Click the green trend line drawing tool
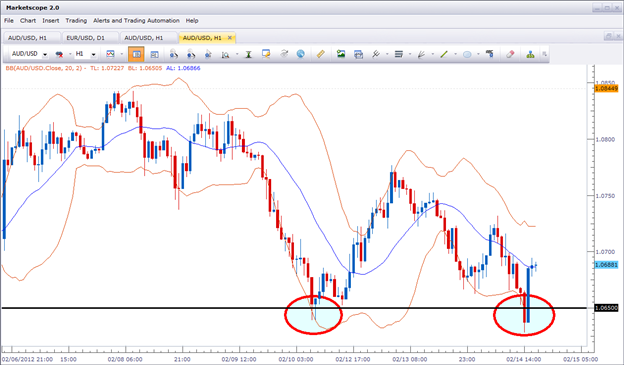624x365 pixels. tap(444, 54)
